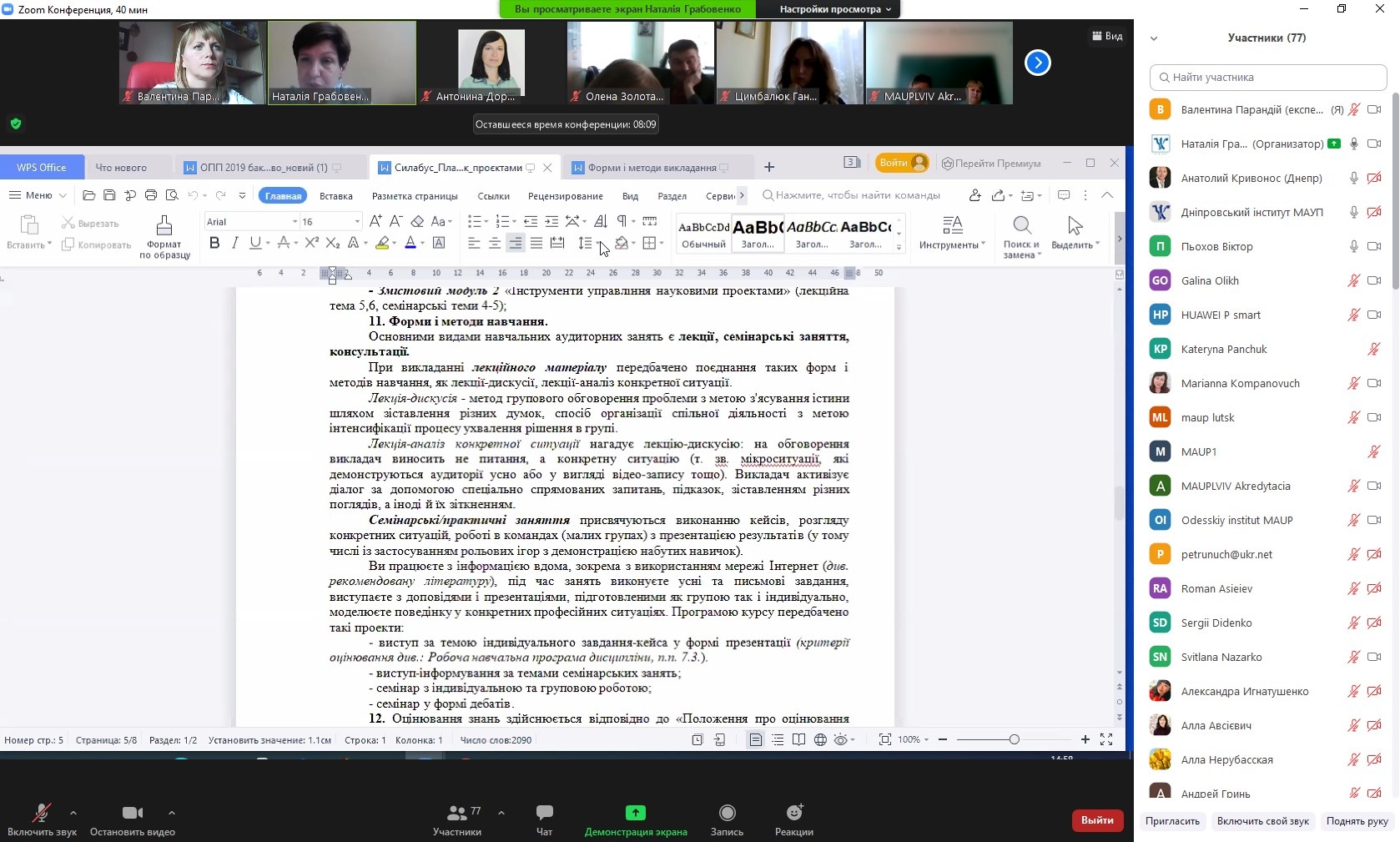Expand audio options arrow beside microphone
The image size is (1400, 842).
73,812
